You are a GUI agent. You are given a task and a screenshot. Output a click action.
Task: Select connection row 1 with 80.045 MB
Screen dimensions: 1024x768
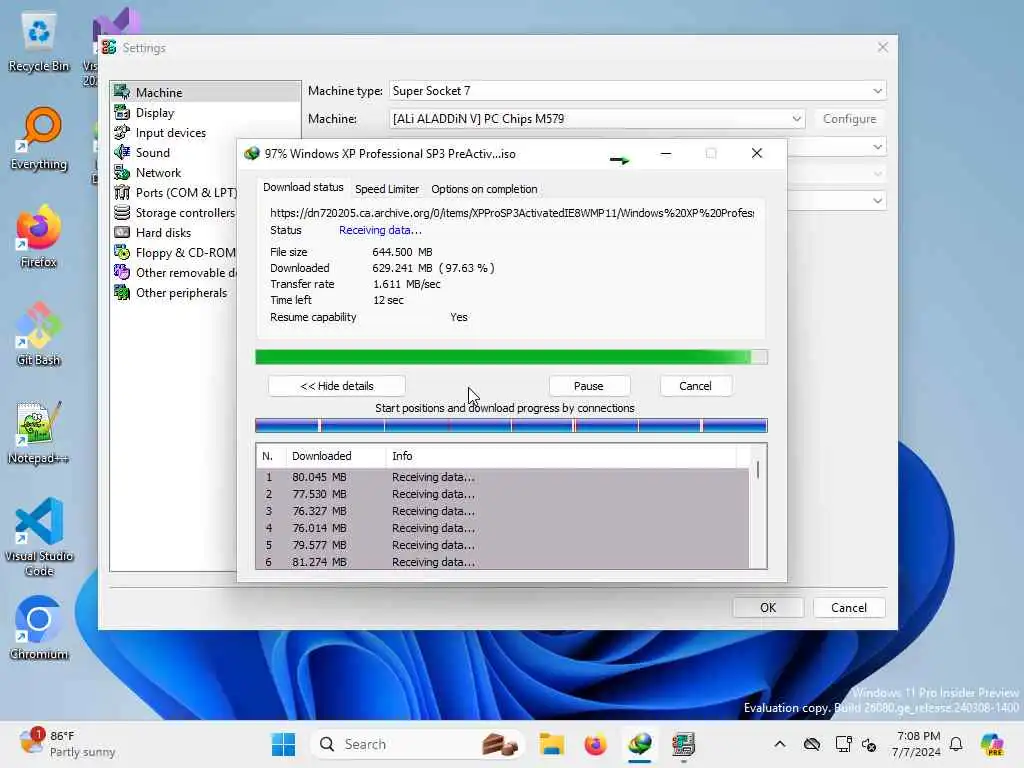tap(502, 477)
